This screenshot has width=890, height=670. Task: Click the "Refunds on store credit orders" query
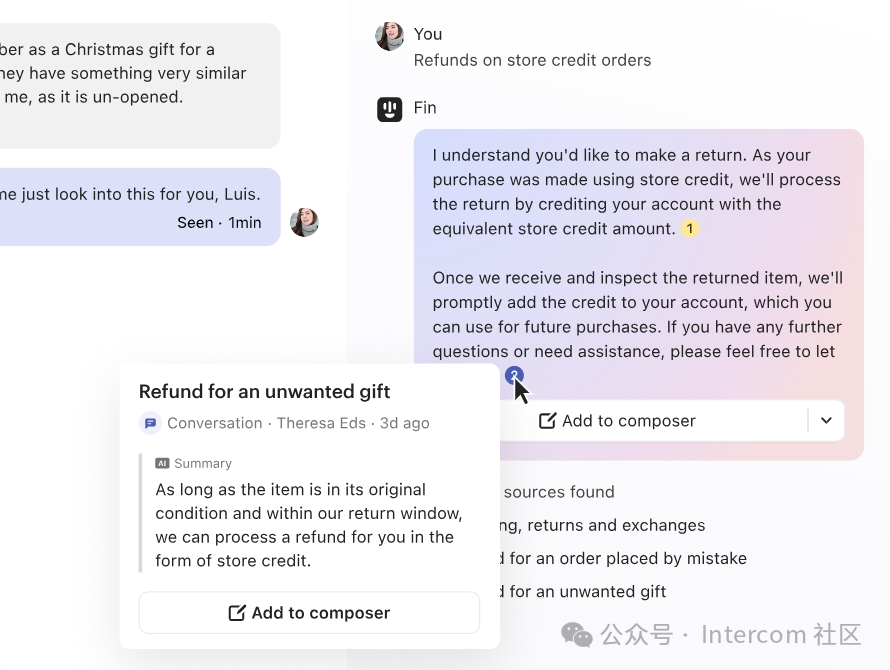(532, 60)
